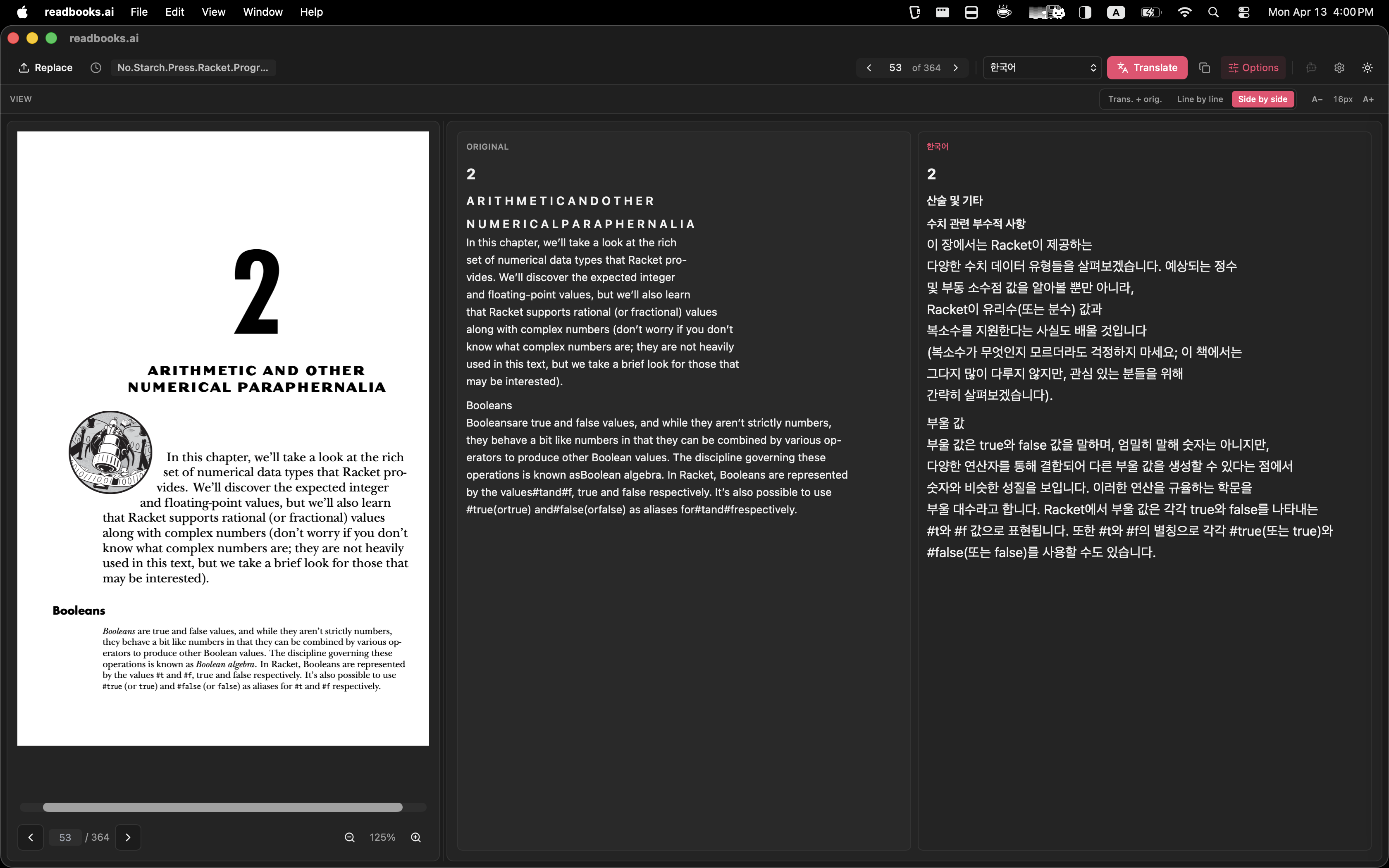Go to next page with right chevron

[128, 837]
